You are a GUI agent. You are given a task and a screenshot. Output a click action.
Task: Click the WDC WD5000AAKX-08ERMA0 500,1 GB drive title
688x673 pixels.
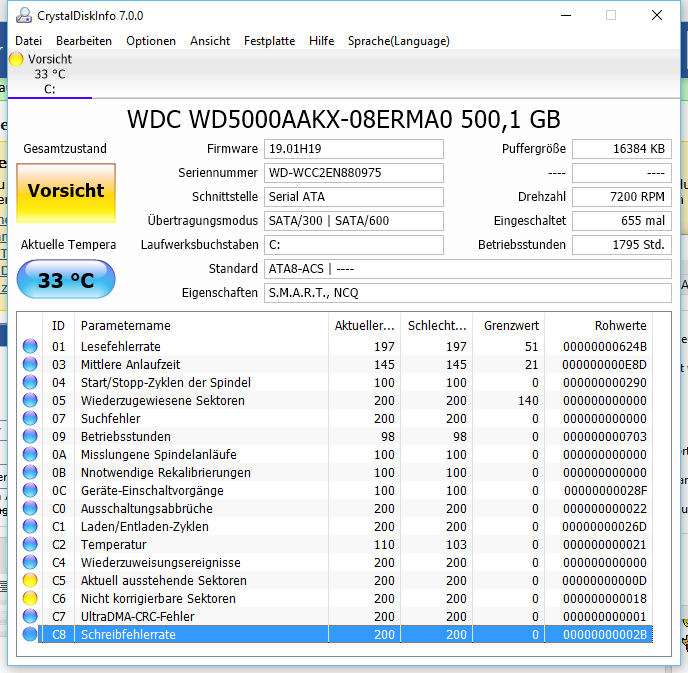click(x=344, y=119)
